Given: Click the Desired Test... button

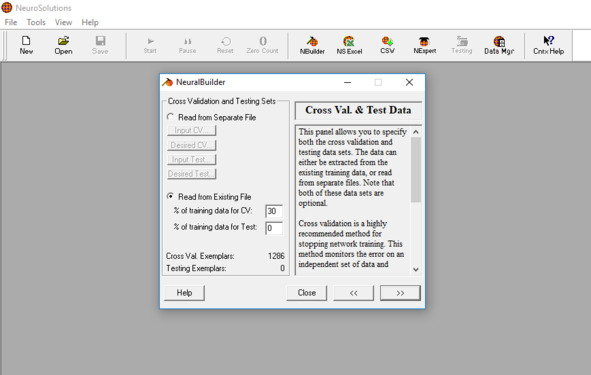Looking at the screenshot, I should [x=192, y=174].
